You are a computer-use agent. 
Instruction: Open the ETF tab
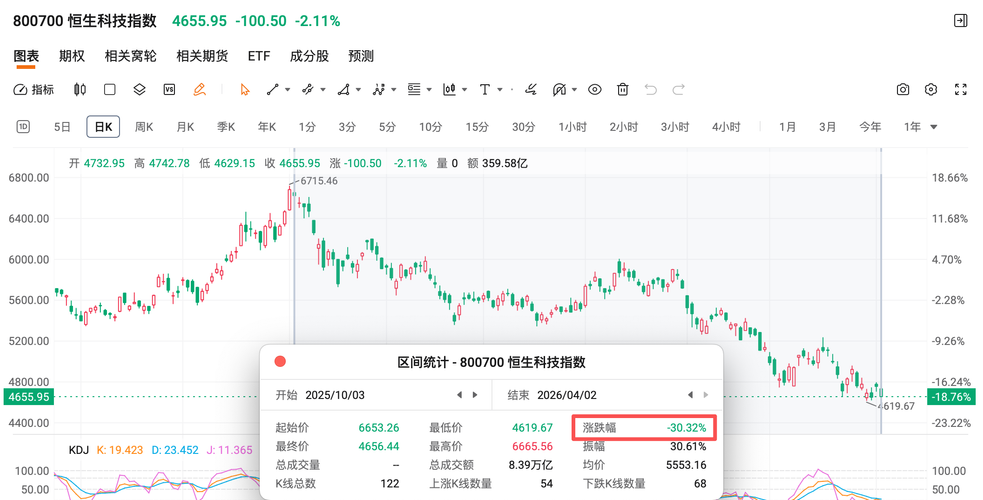click(x=259, y=56)
